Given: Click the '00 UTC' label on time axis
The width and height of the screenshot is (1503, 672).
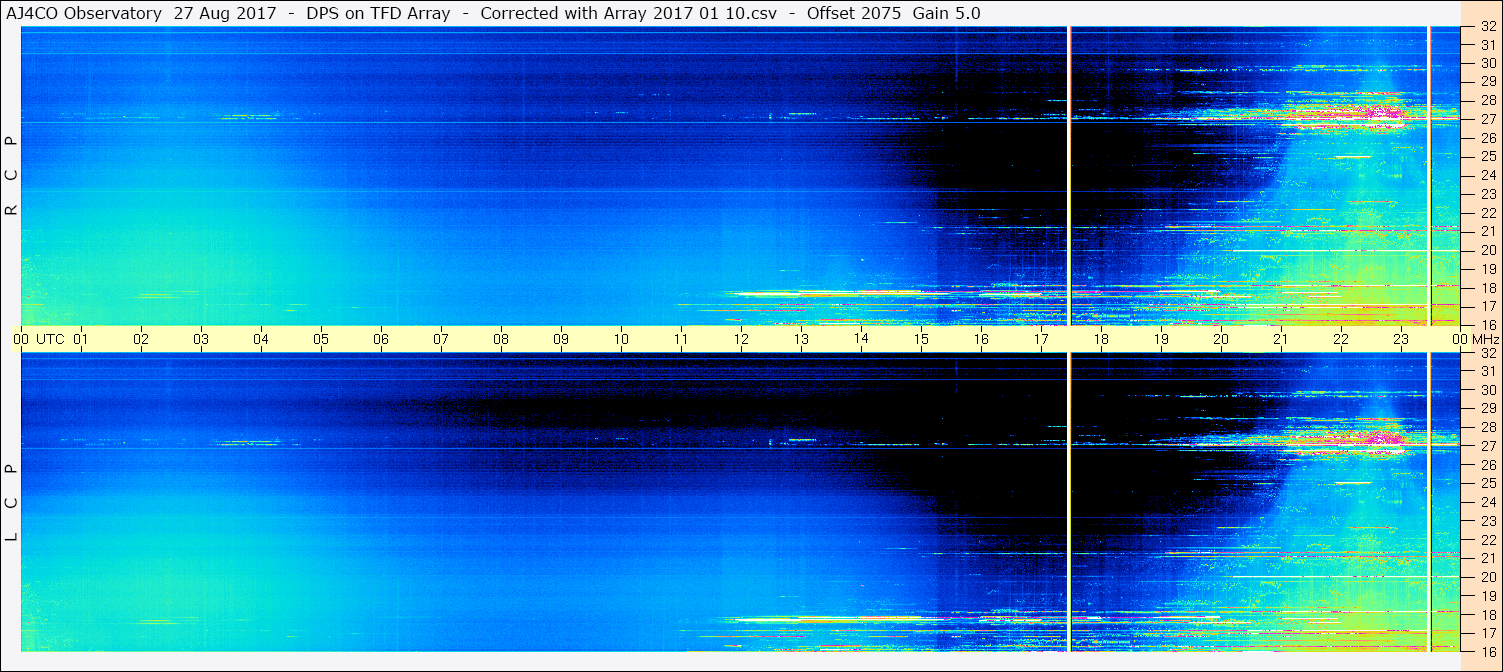Looking at the screenshot, I should coord(39,339).
